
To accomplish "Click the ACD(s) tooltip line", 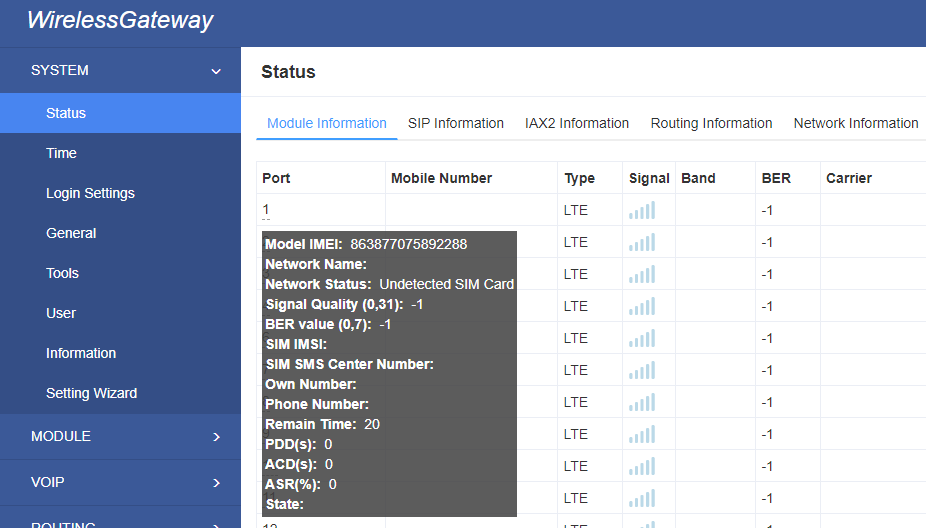I will [x=299, y=464].
